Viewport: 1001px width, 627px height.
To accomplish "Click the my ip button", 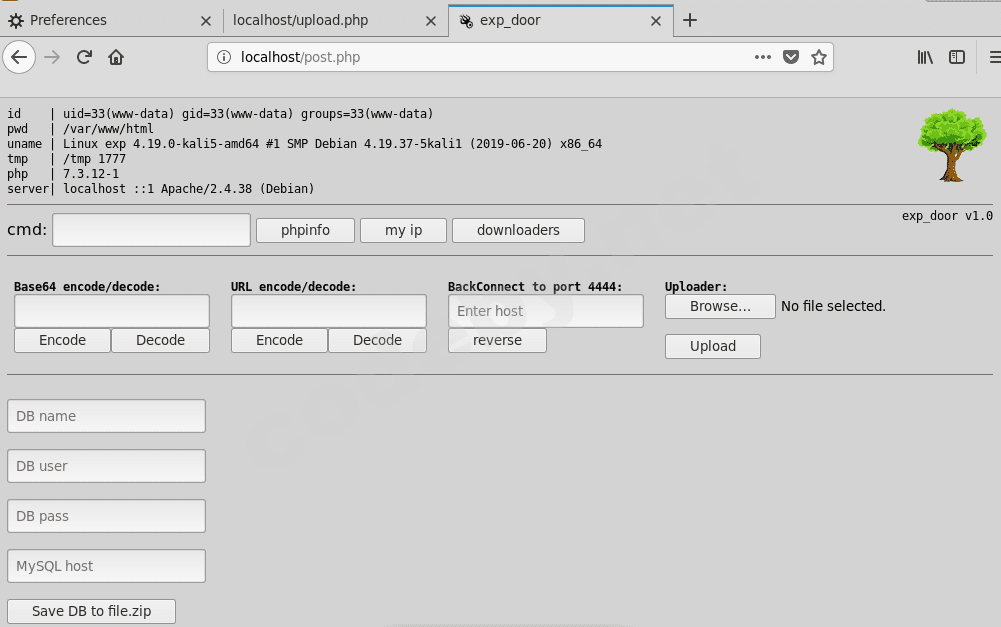I will [x=403, y=230].
